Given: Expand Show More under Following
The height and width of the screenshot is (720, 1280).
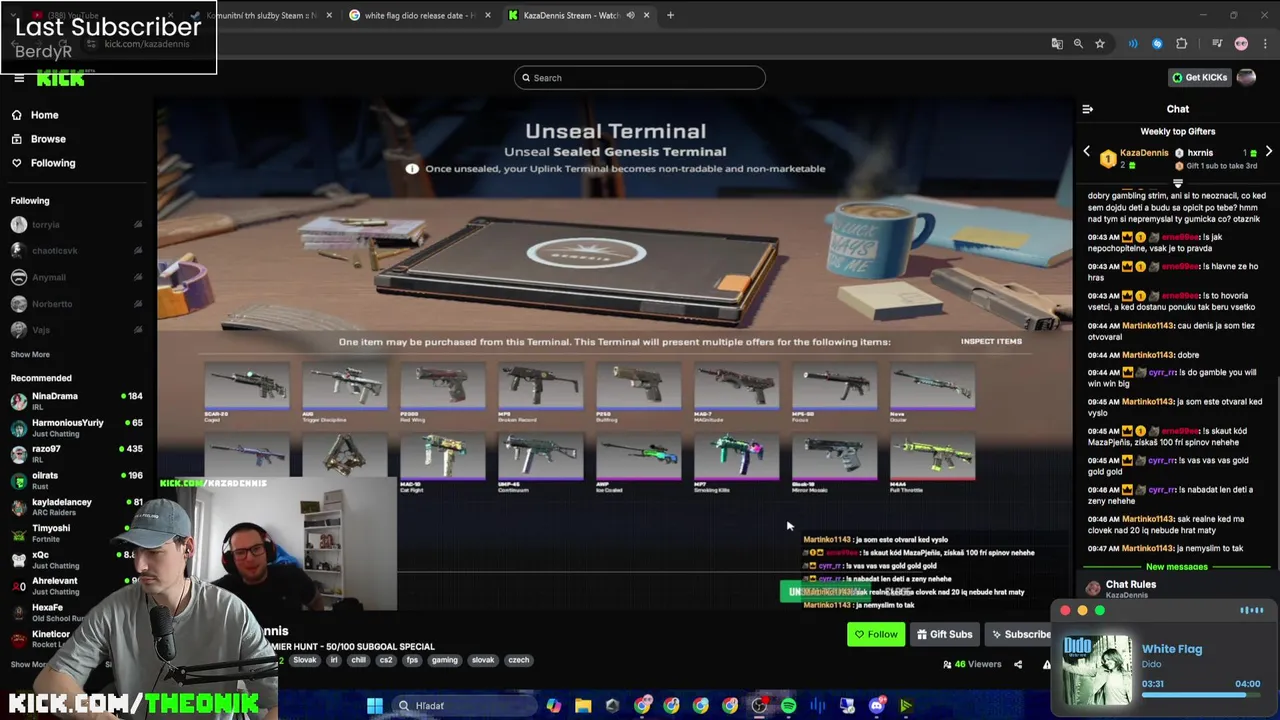Looking at the screenshot, I should pyautogui.click(x=30, y=354).
